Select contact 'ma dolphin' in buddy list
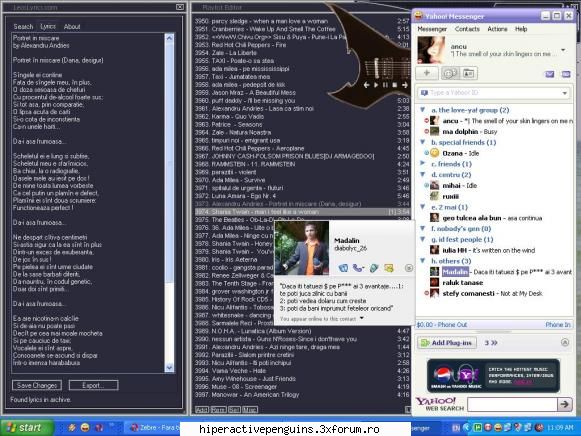This screenshot has width=581, height=436. click(x=460, y=132)
